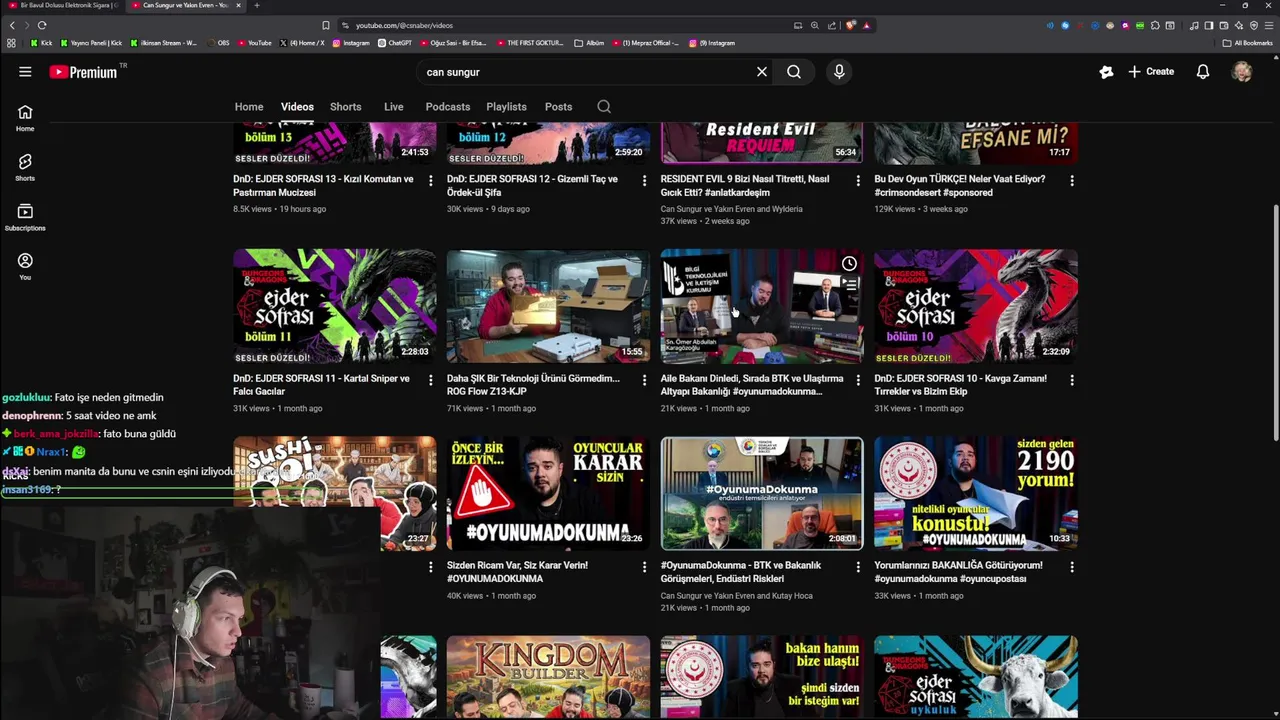Open the 2190 yorum video thumbnail
This screenshot has width=1280, height=720.
coord(976,493)
